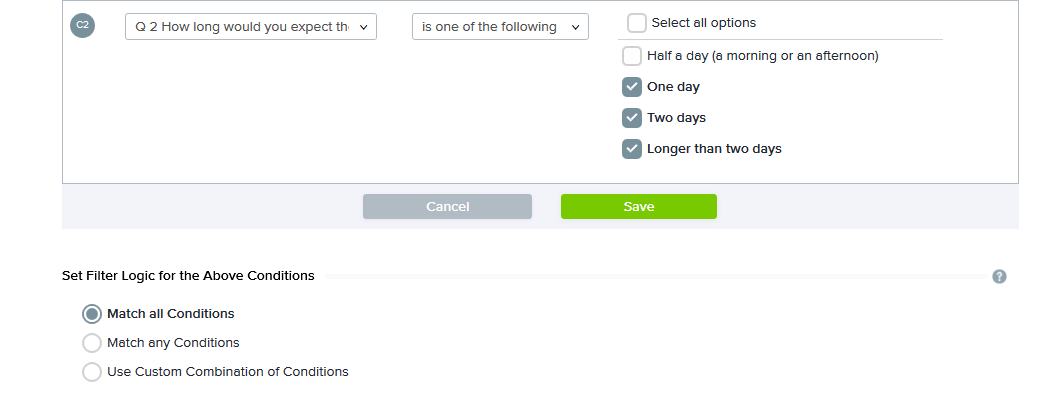Save the filter conditions

(638, 207)
